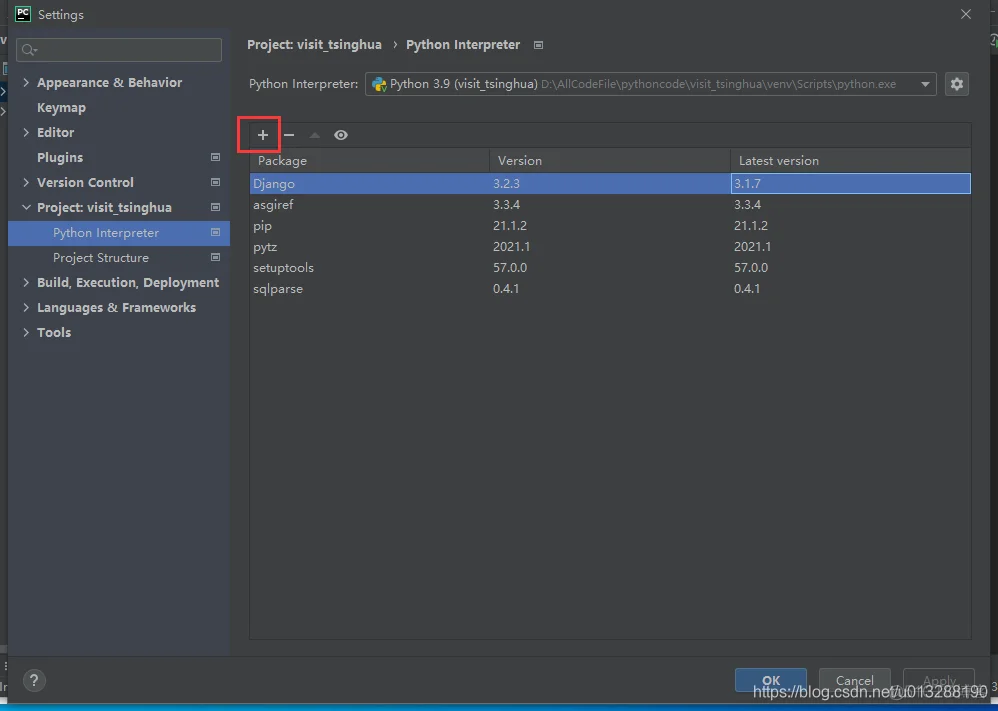The height and width of the screenshot is (711, 998).
Task: Focus the settings search field
Action: [119, 50]
